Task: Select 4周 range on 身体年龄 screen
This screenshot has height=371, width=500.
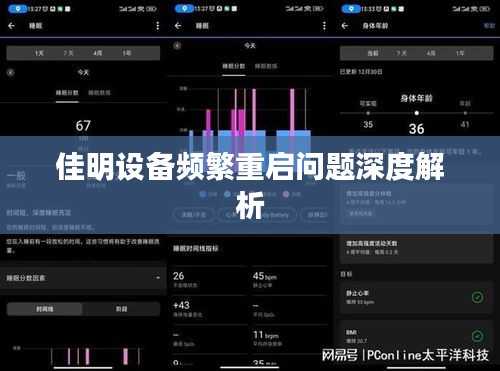Action: click(x=431, y=53)
